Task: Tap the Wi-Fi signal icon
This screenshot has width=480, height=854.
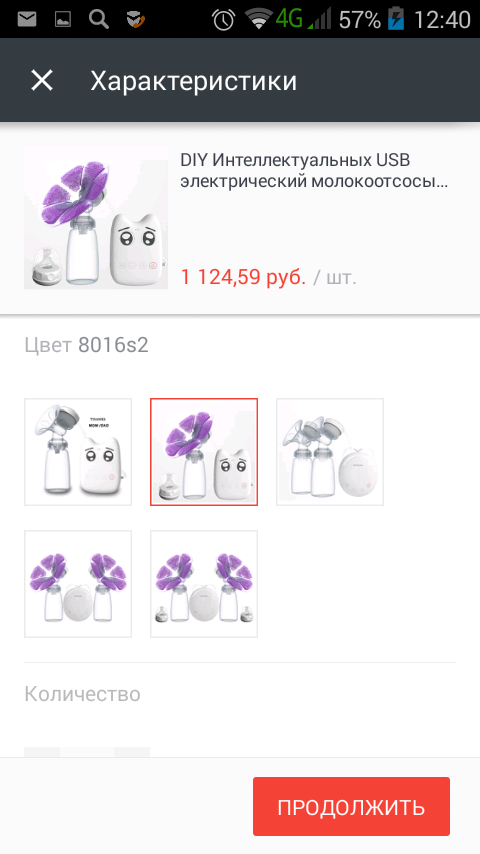Action: pyautogui.click(x=259, y=19)
